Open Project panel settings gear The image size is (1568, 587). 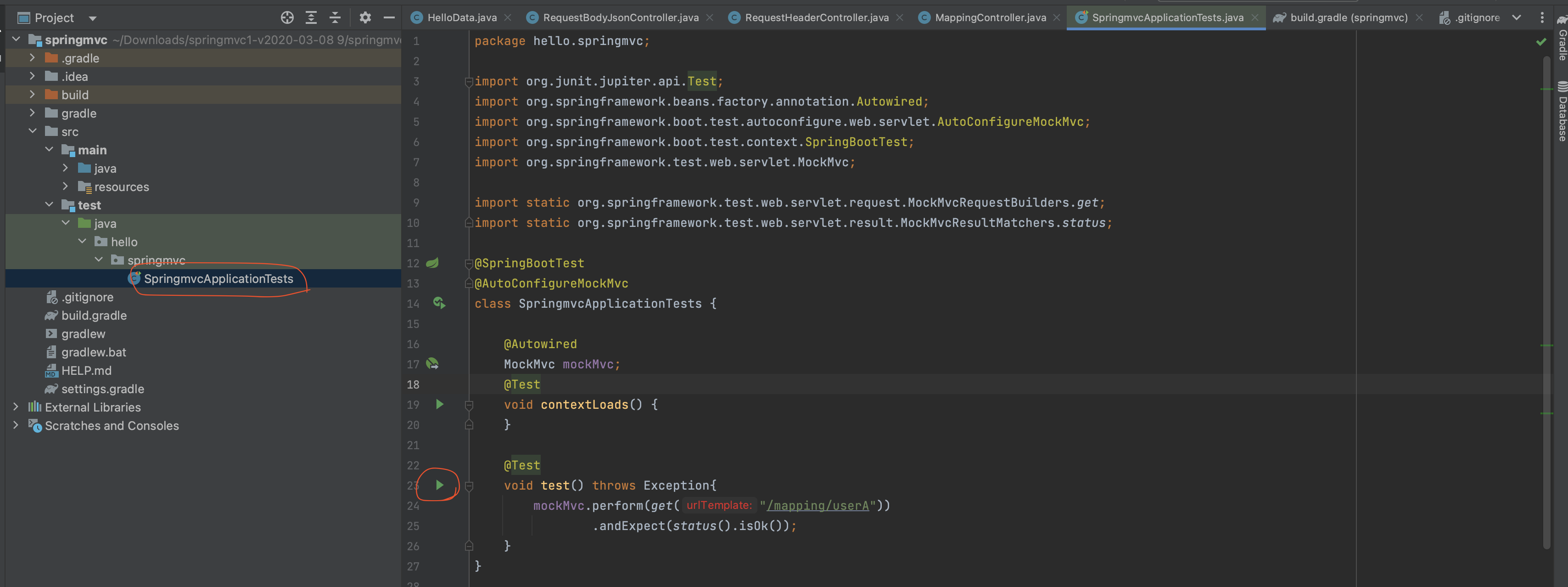pos(364,17)
